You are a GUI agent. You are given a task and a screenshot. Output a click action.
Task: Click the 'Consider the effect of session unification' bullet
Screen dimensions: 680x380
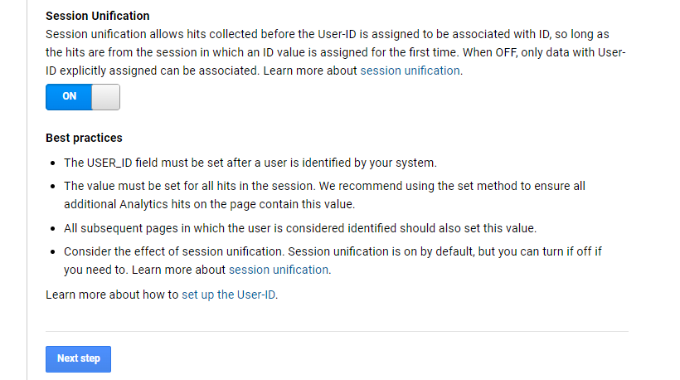pos(333,261)
